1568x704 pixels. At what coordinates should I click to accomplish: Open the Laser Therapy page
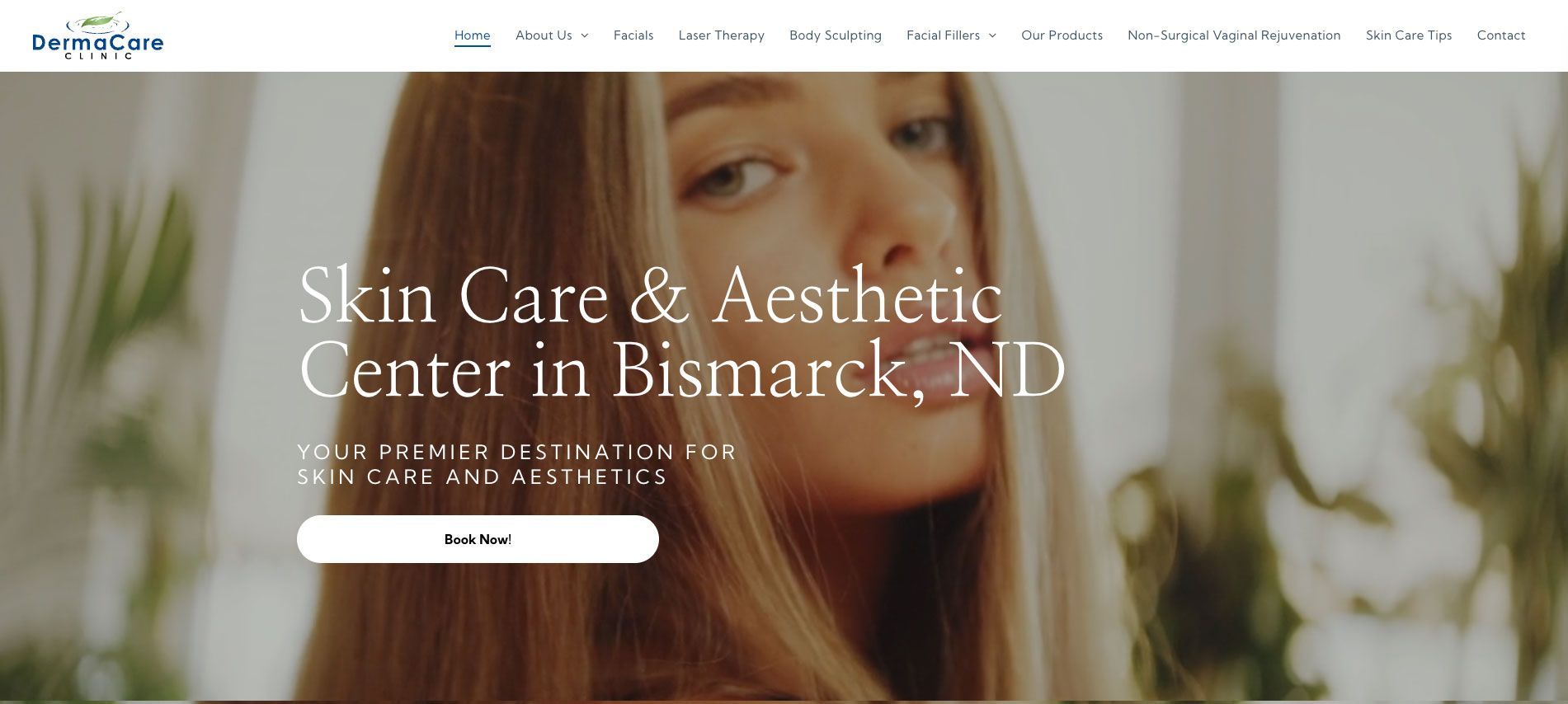point(722,35)
